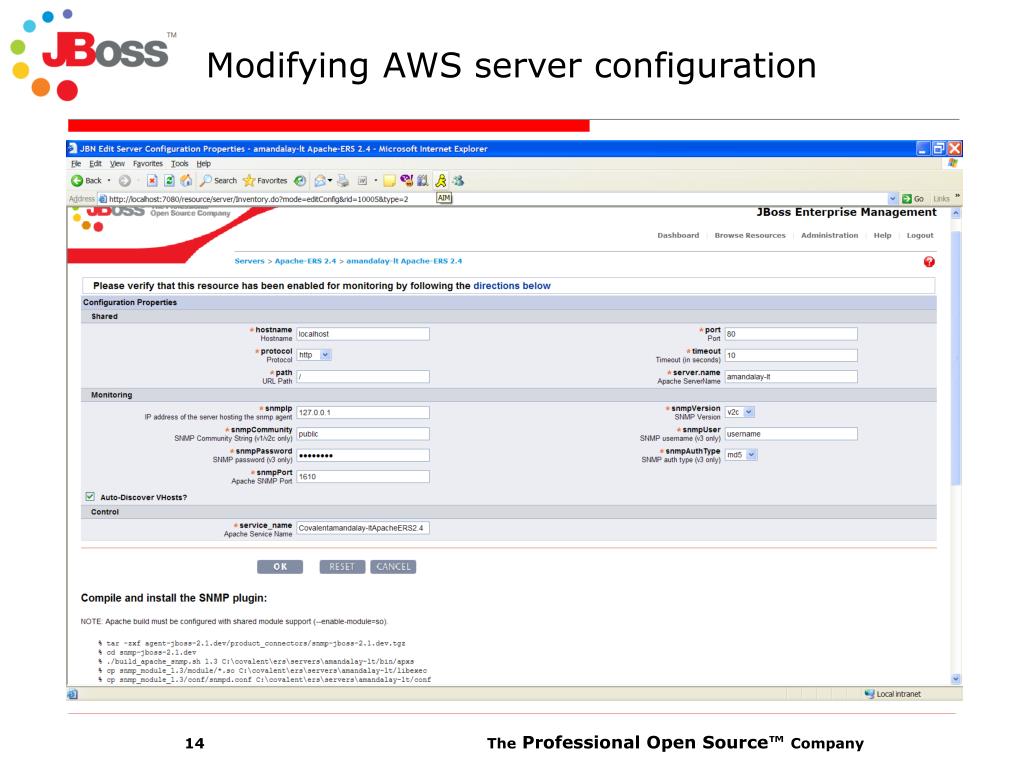Click page icon beside address URL
Viewport: 1024px width, 768px height.
103,199
